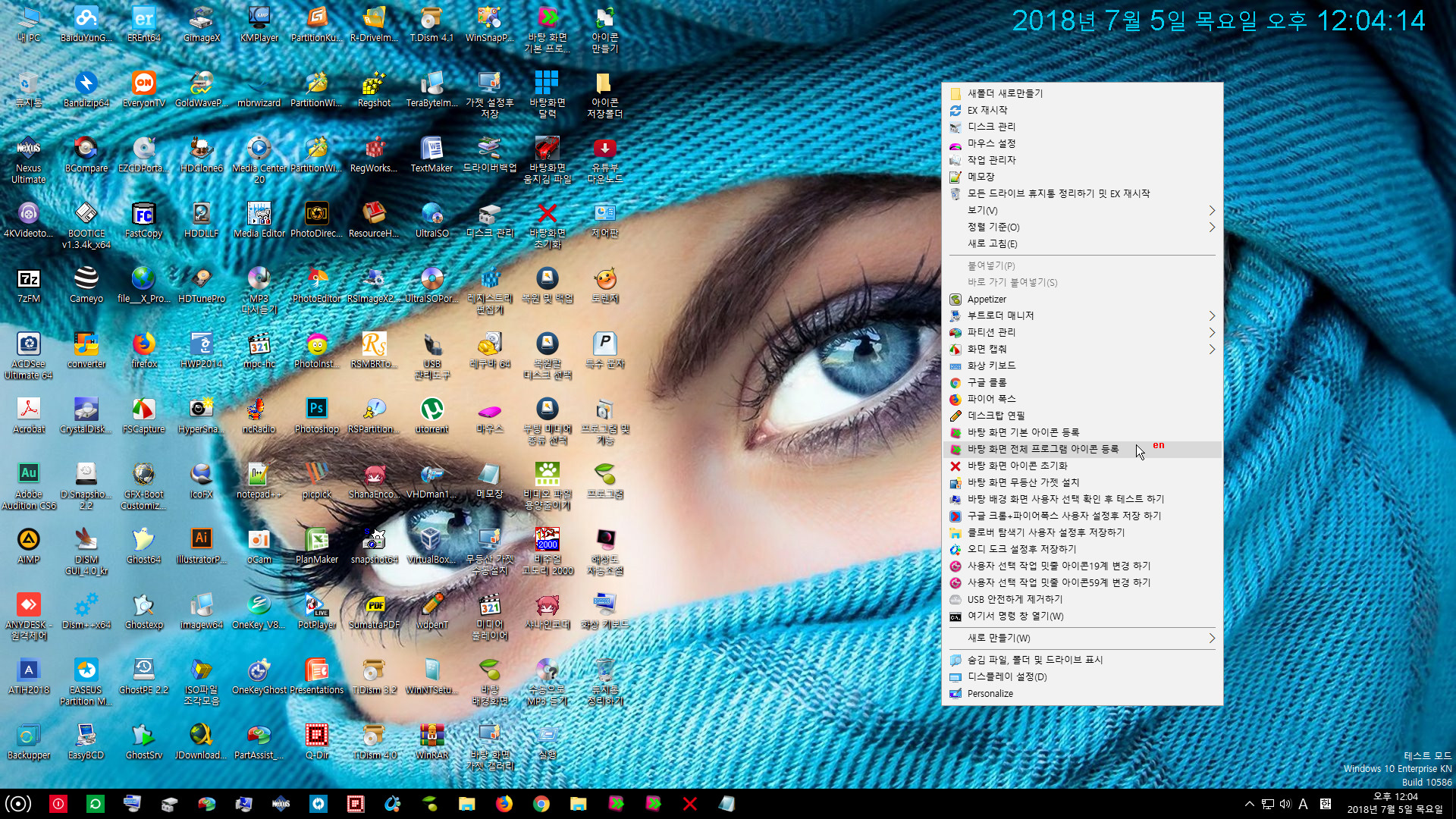Open WinRAR desktop shortcut
This screenshot has width=1456, height=819.
coord(431,742)
